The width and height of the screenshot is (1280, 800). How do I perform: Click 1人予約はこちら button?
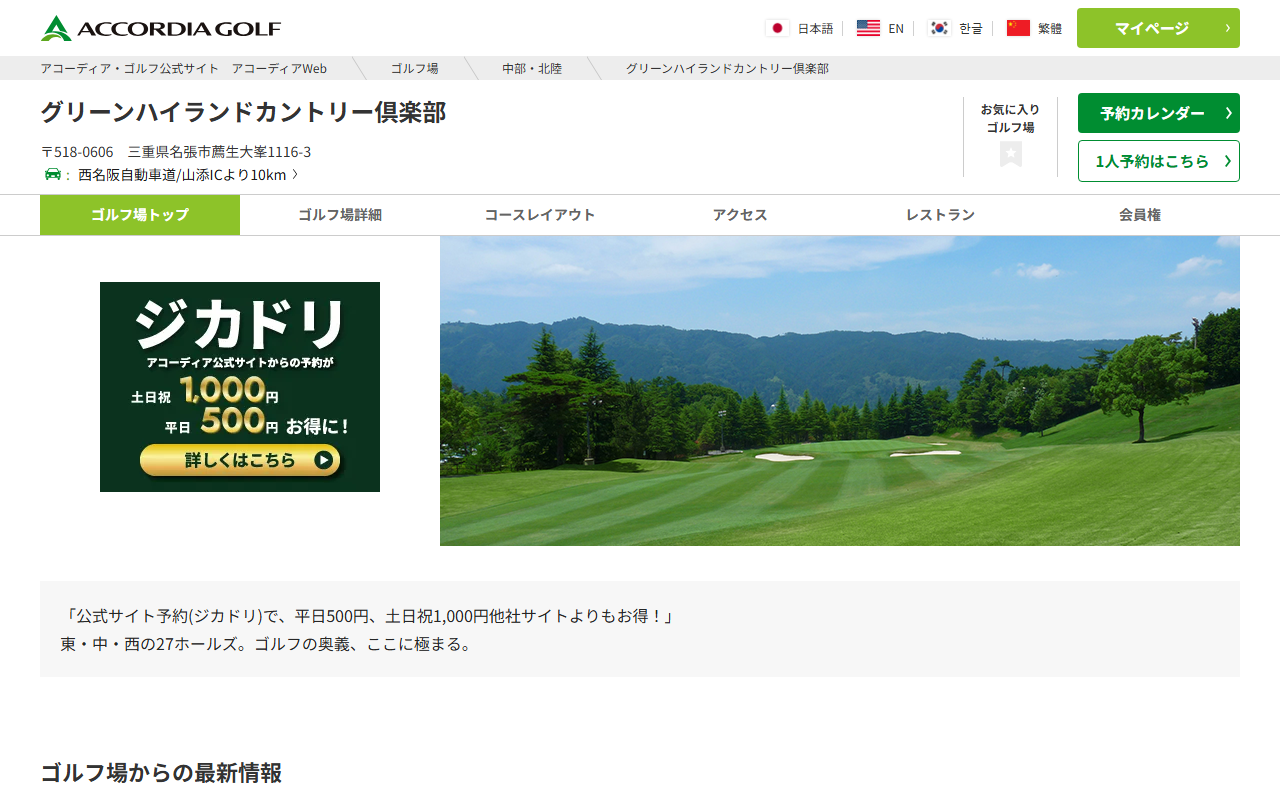point(1159,161)
